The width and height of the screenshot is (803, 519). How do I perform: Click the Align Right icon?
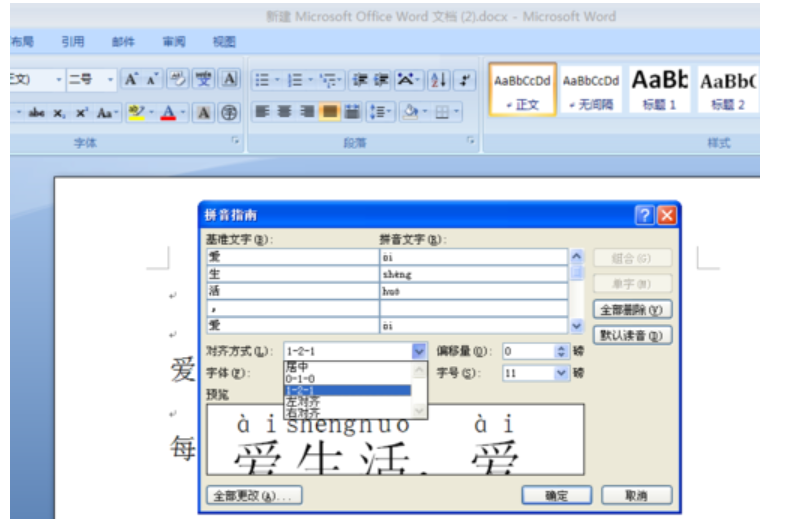pyautogui.click(x=307, y=112)
